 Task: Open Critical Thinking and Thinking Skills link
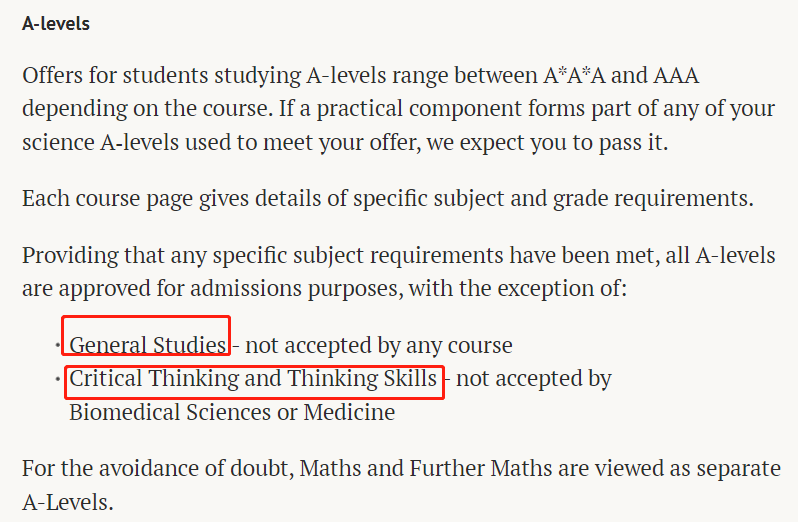click(253, 379)
